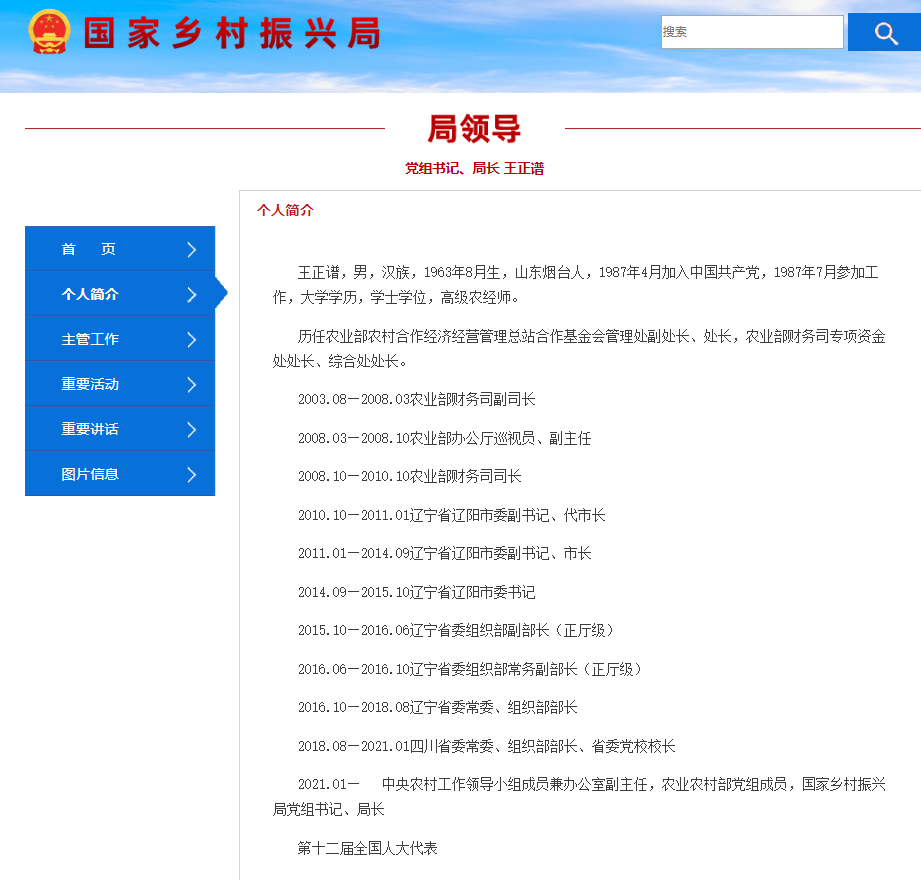
Task: Open the 图片信息 sidebar menu item
Action: point(120,473)
